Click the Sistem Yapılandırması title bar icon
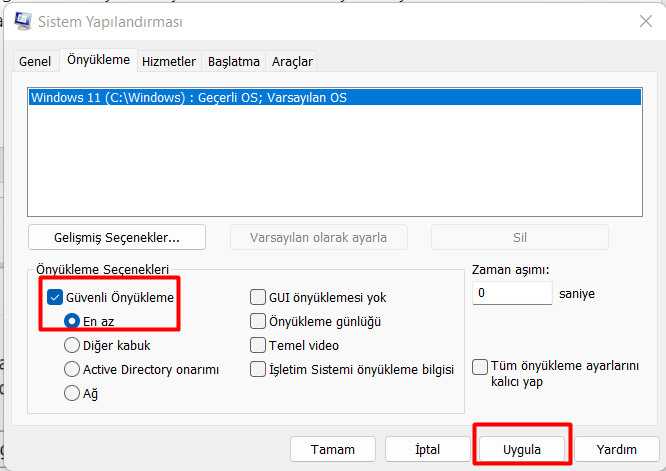666x471 pixels. pyautogui.click(x=23, y=21)
